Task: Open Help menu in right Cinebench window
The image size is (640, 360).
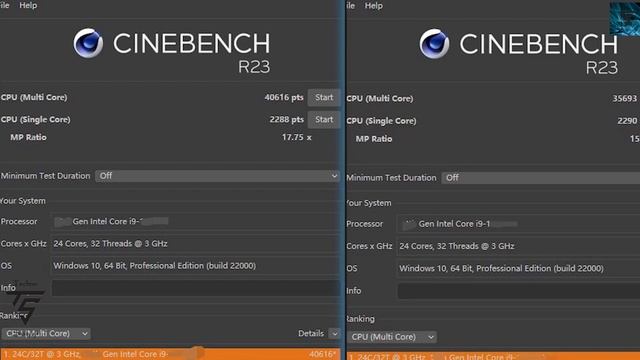Action: (x=373, y=6)
